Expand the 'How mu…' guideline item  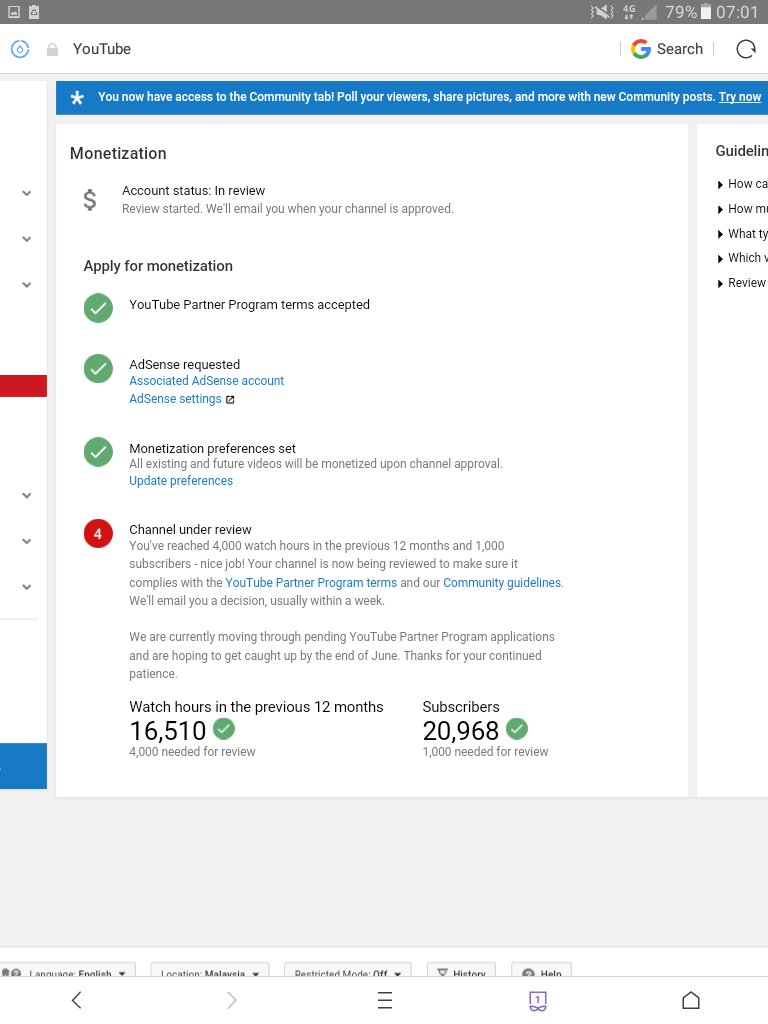(742, 209)
